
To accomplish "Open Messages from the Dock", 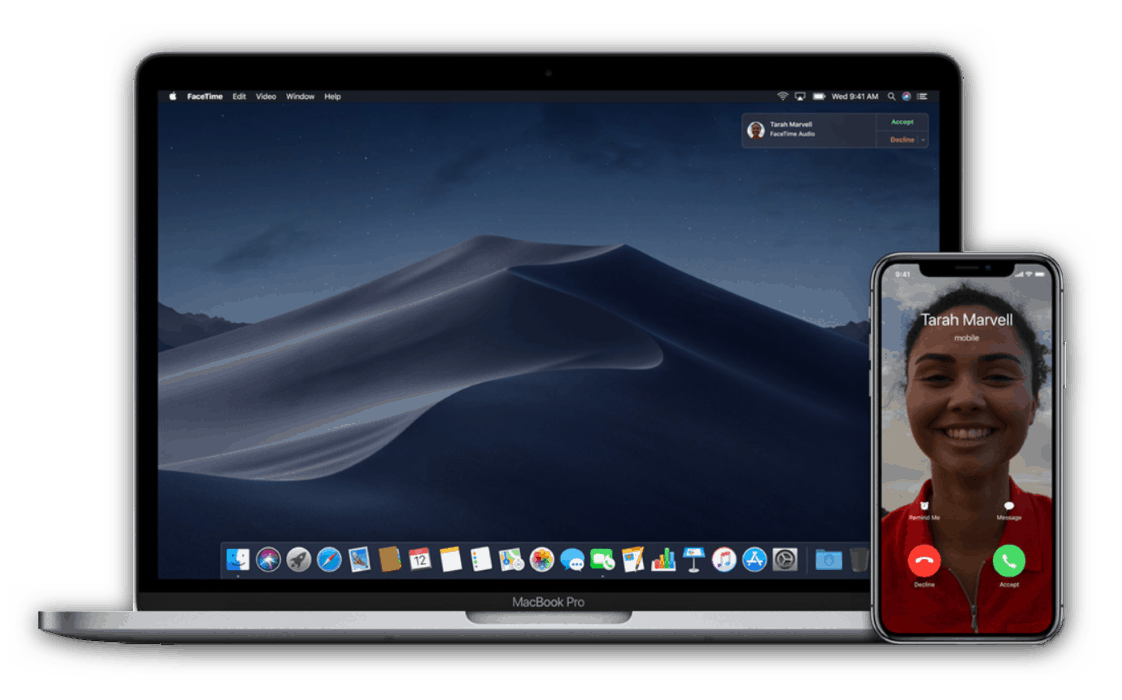I will tap(573, 560).
